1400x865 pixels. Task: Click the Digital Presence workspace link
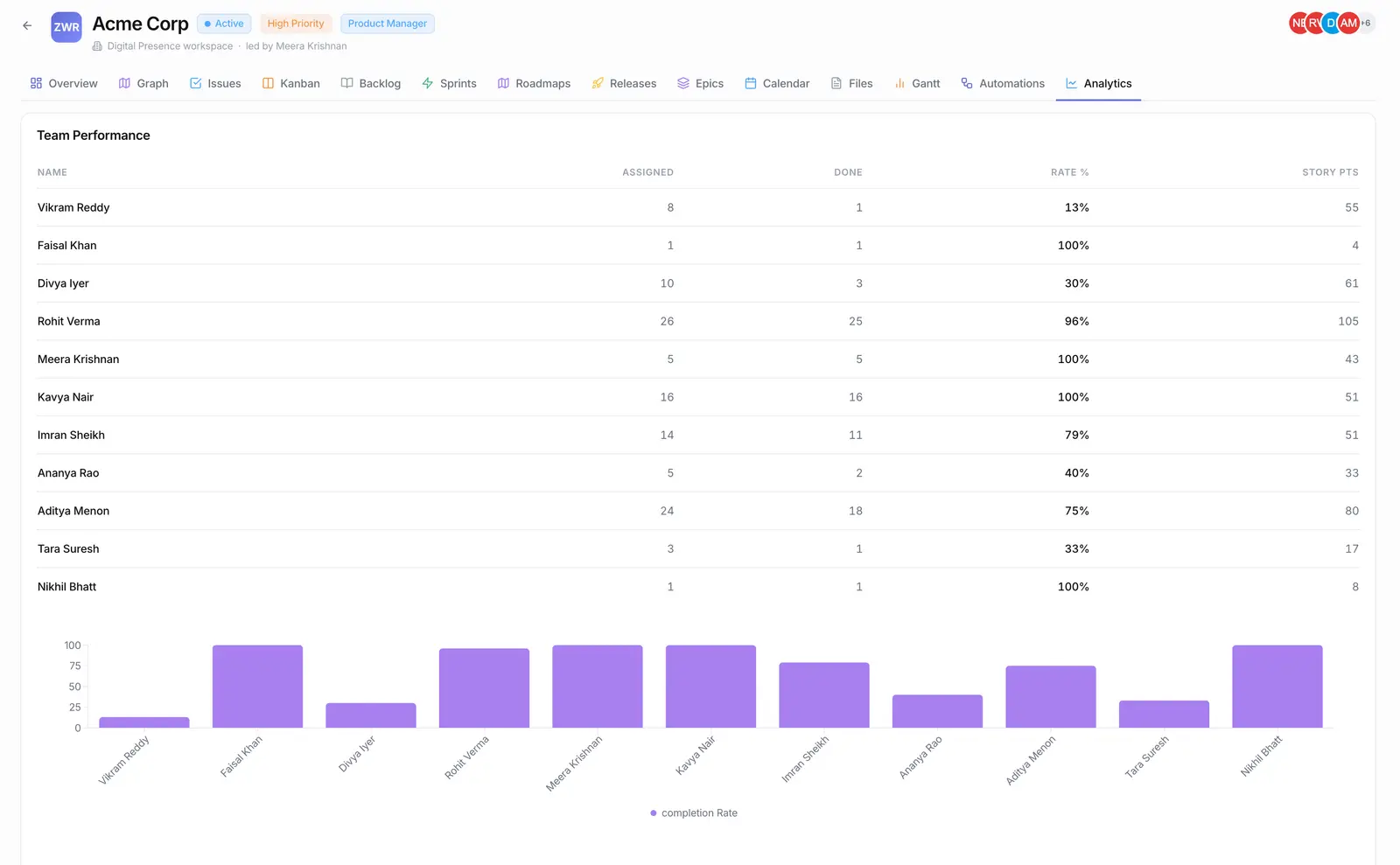(x=170, y=46)
